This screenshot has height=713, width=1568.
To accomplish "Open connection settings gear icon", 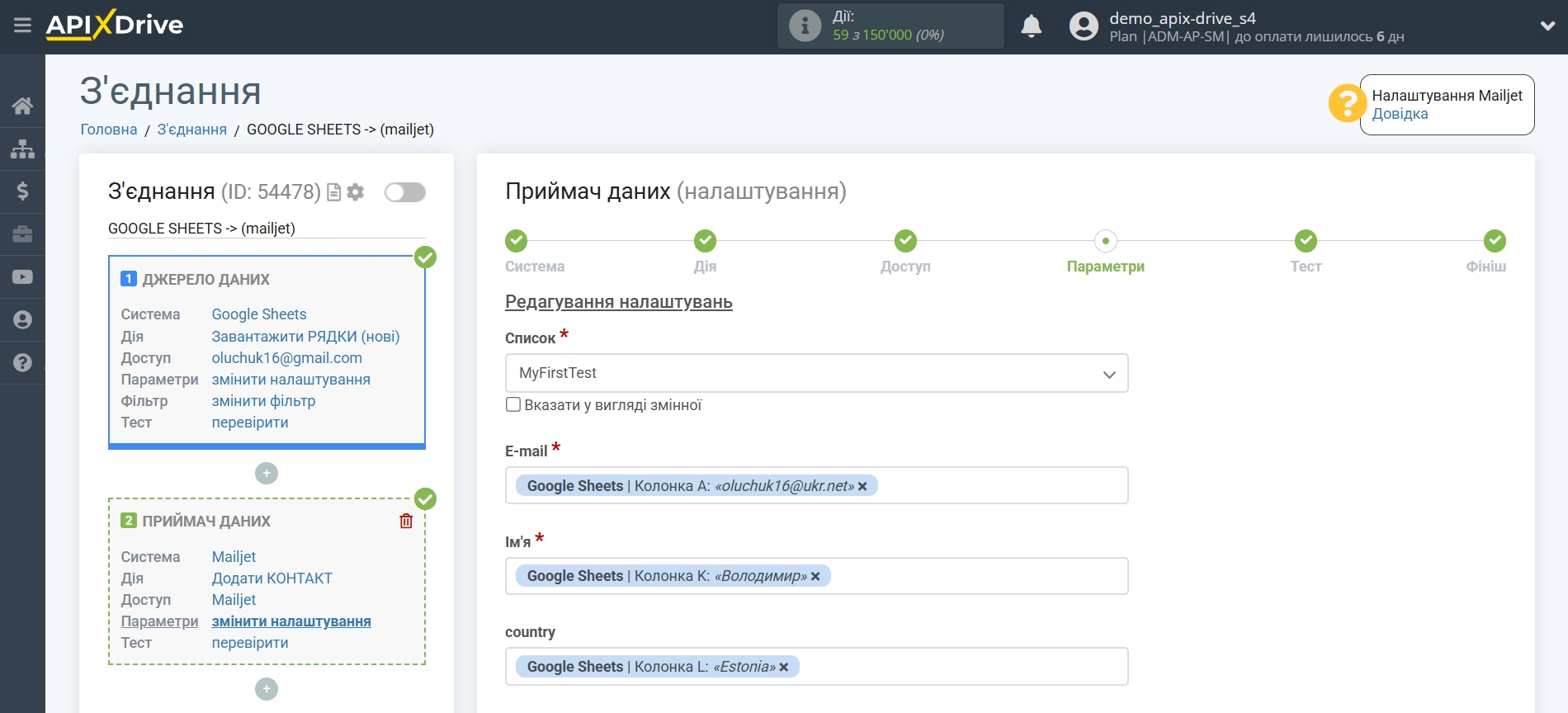I will pos(356,192).
